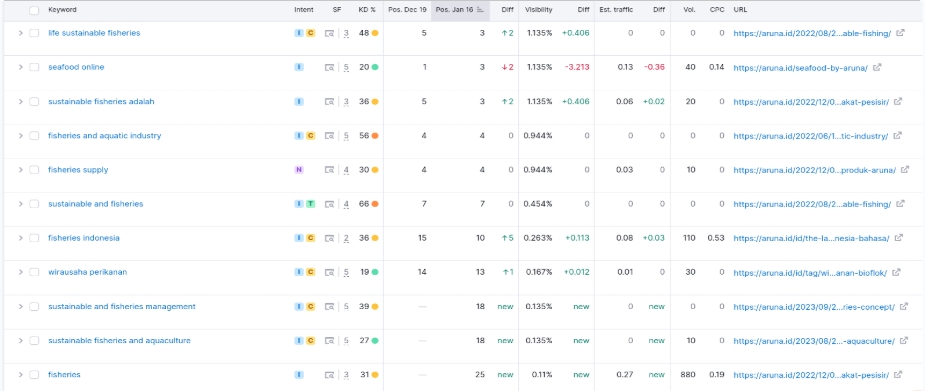Click yellow KD dot for life sustainable fisheries

[375, 33]
